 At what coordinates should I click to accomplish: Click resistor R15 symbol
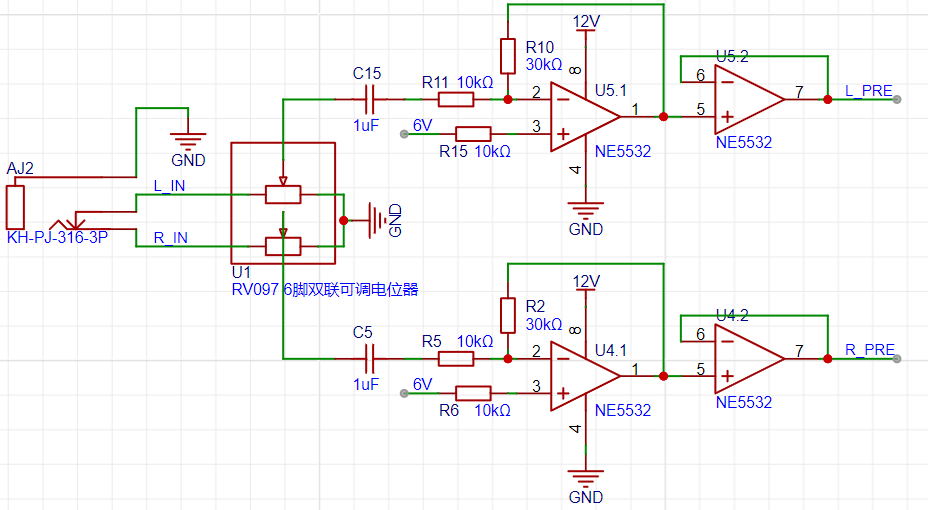(x=473, y=134)
